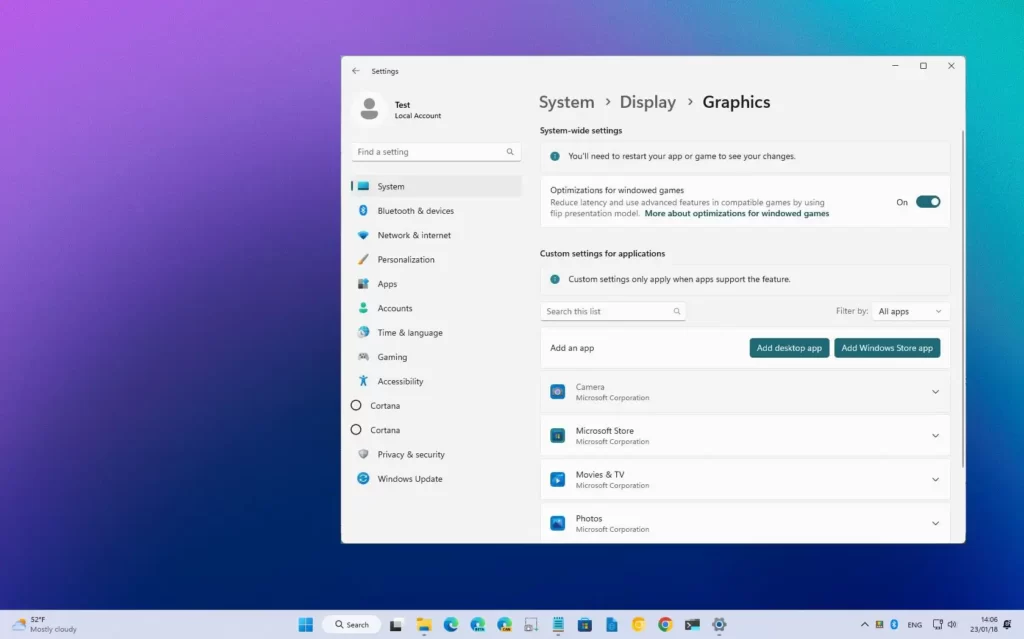Viewport: 1024px width, 639px height.
Task: Click the Gaming controller icon
Action: [363, 357]
